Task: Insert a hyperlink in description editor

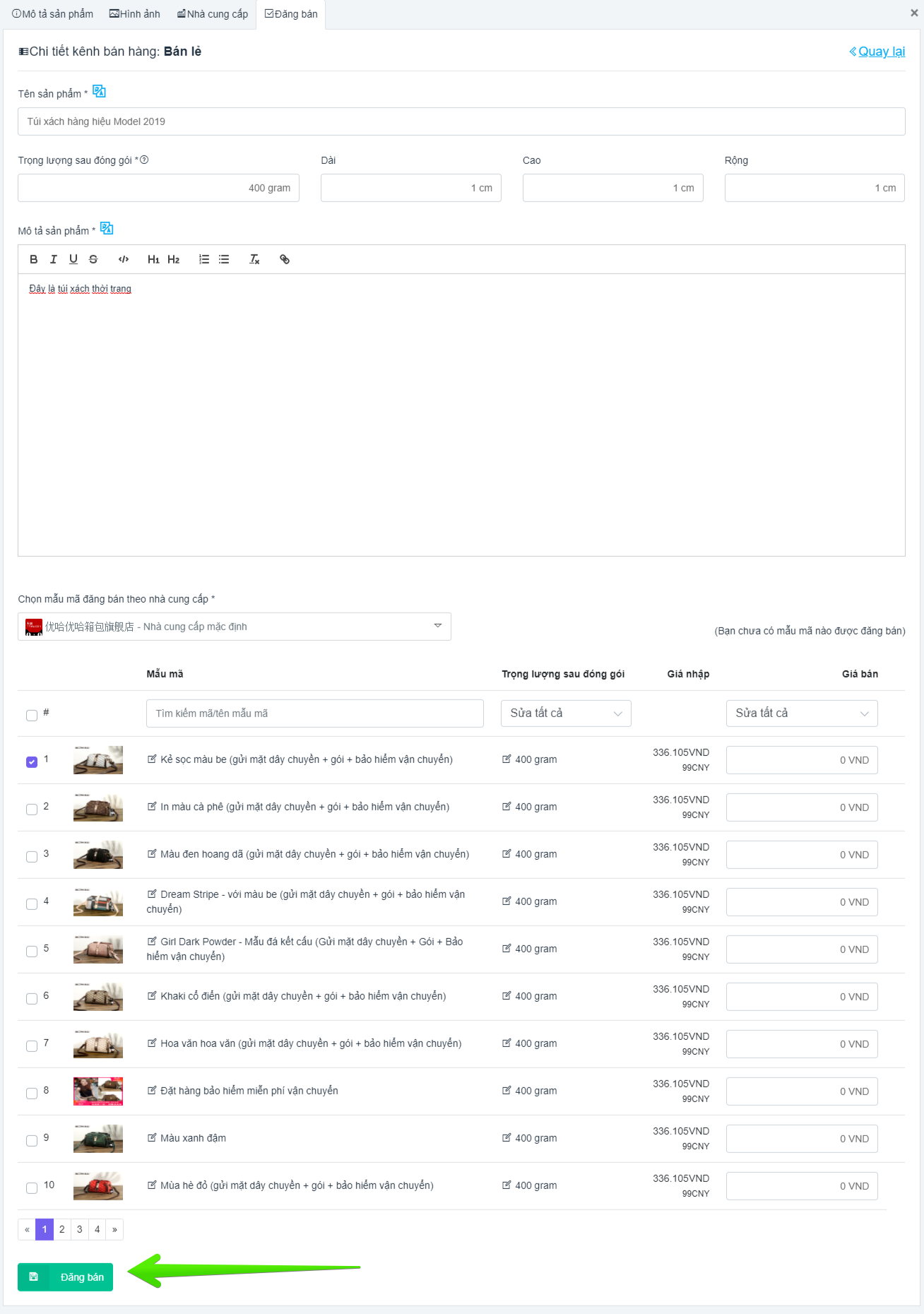Action: pyautogui.click(x=285, y=259)
